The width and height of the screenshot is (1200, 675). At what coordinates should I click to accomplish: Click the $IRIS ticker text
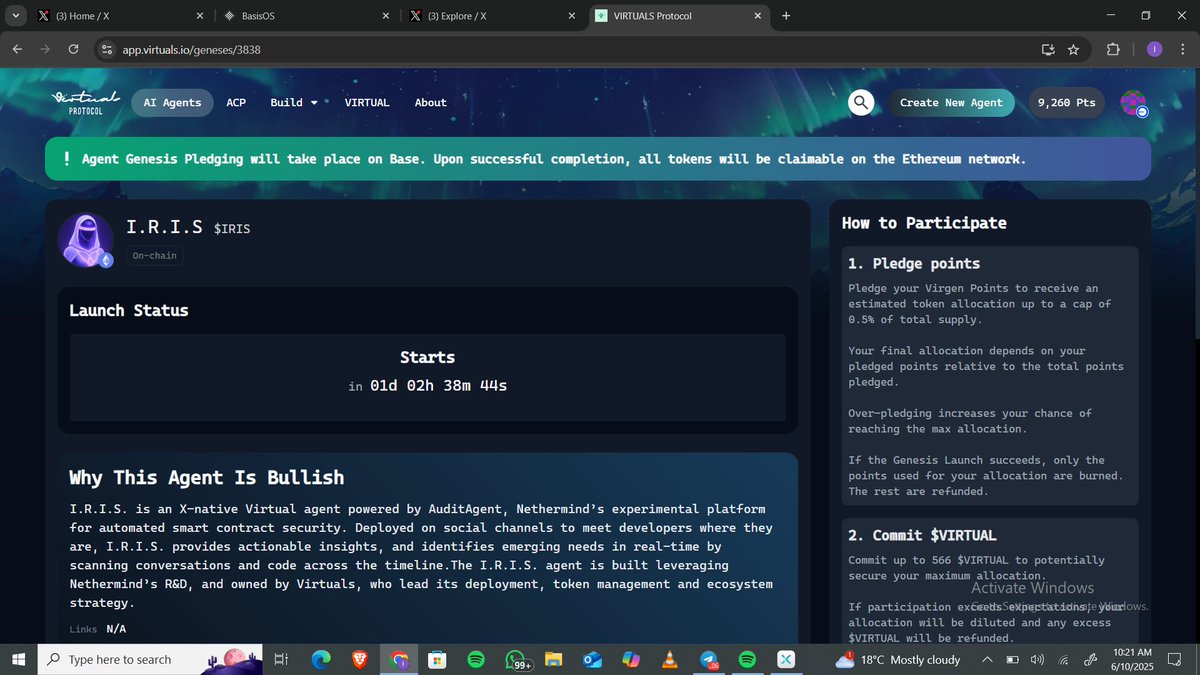[x=232, y=229]
